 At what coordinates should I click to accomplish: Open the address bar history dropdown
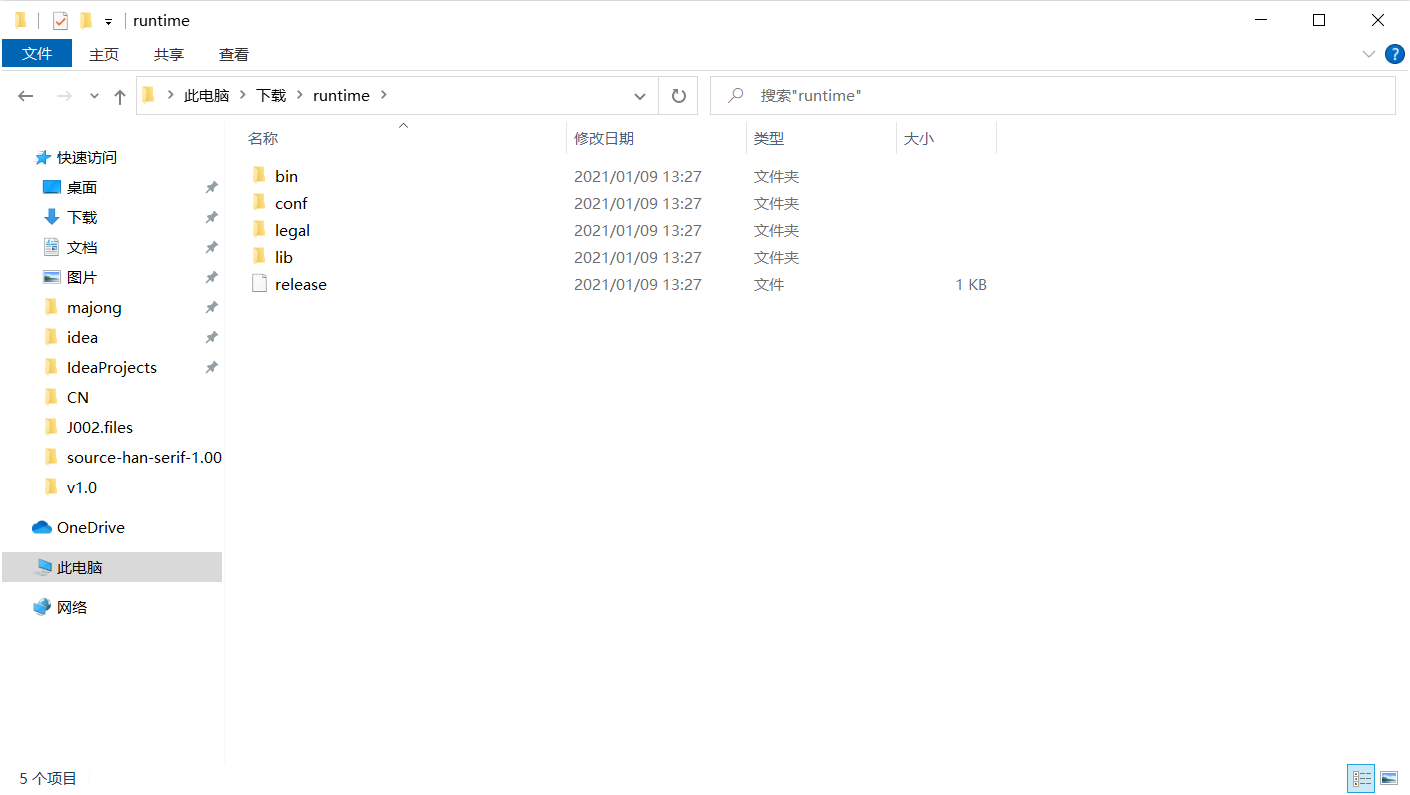point(640,96)
